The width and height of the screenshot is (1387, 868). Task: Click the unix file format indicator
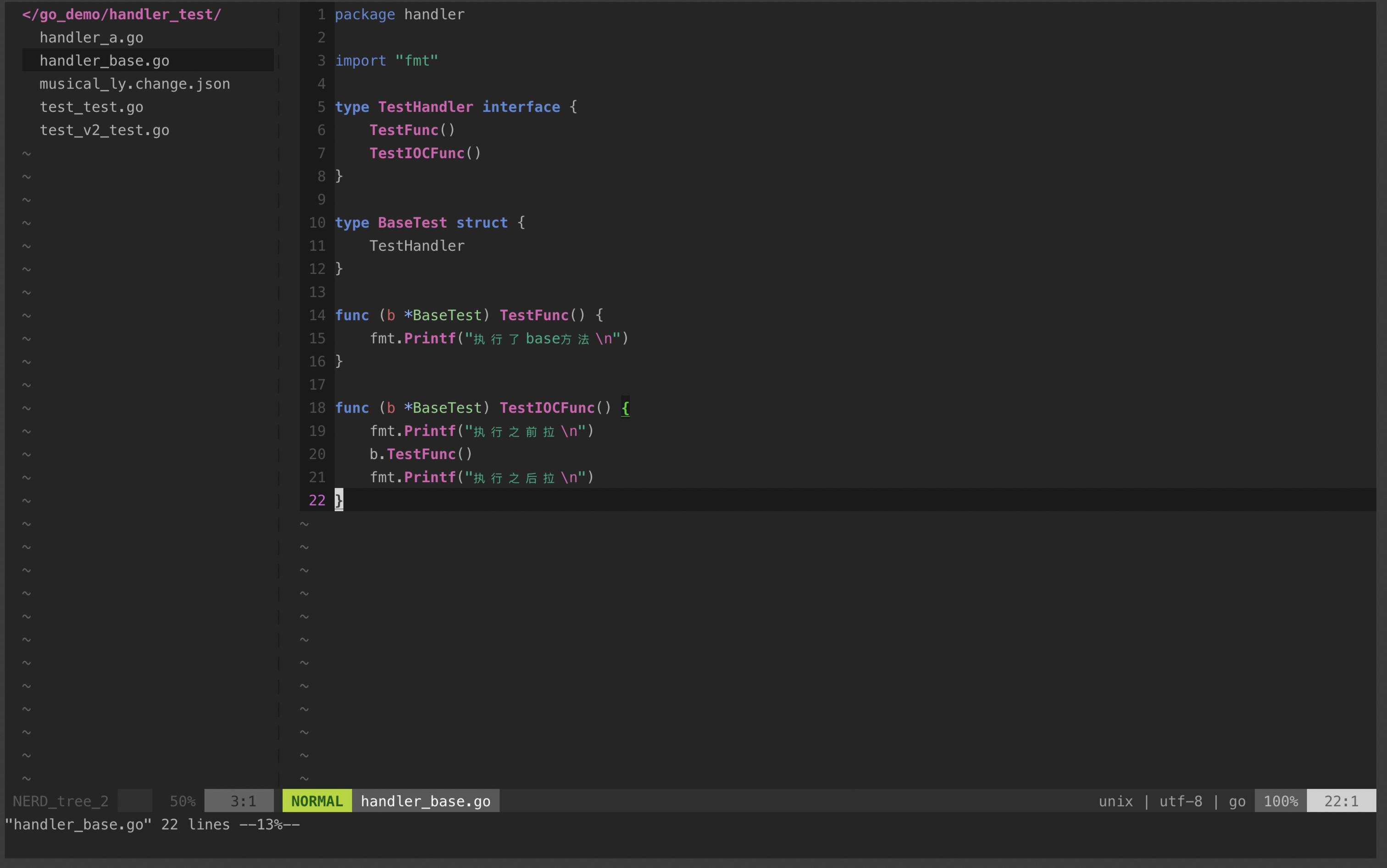tap(1115, 801)
